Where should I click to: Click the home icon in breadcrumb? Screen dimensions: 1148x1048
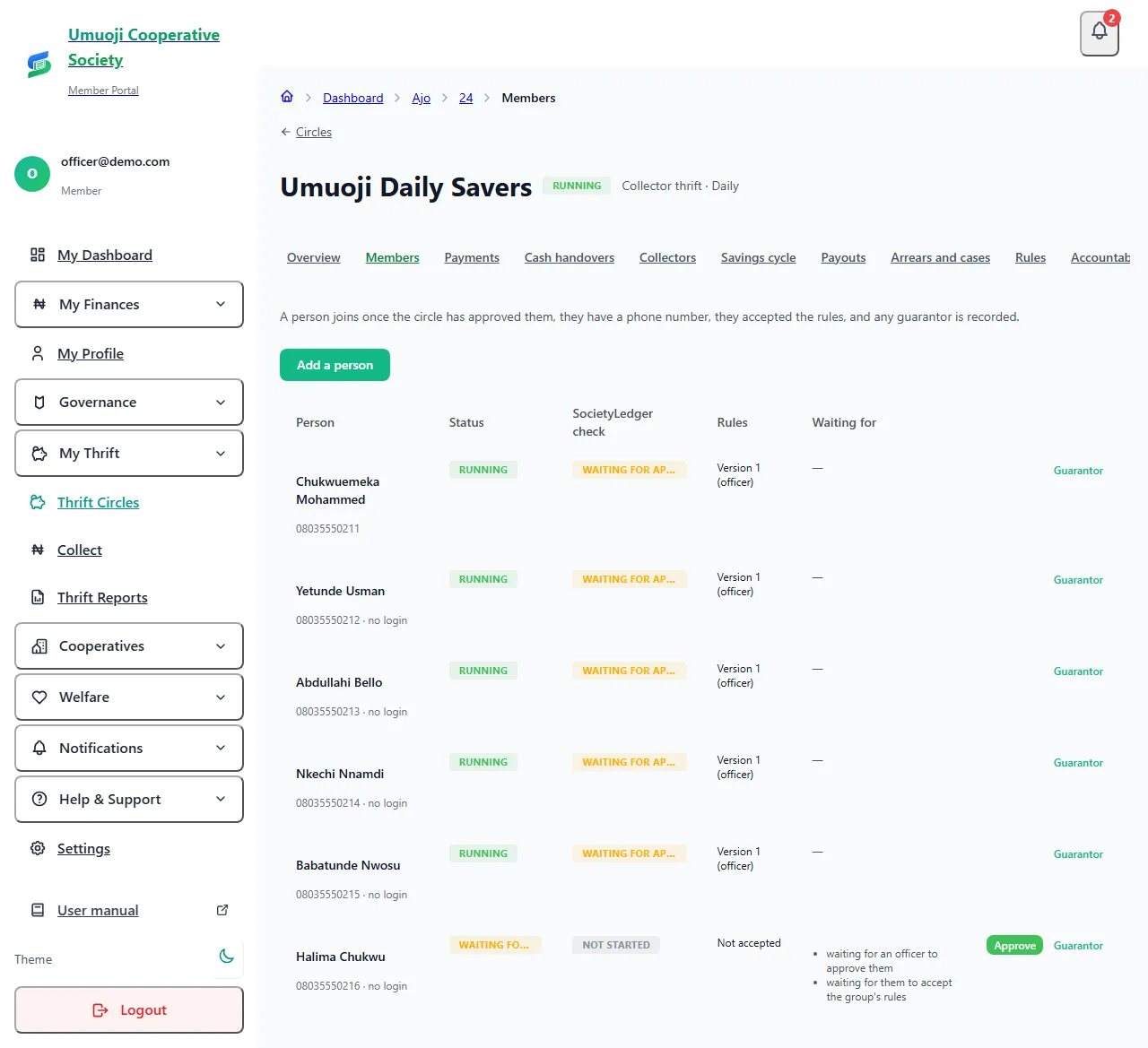[287, 97]
